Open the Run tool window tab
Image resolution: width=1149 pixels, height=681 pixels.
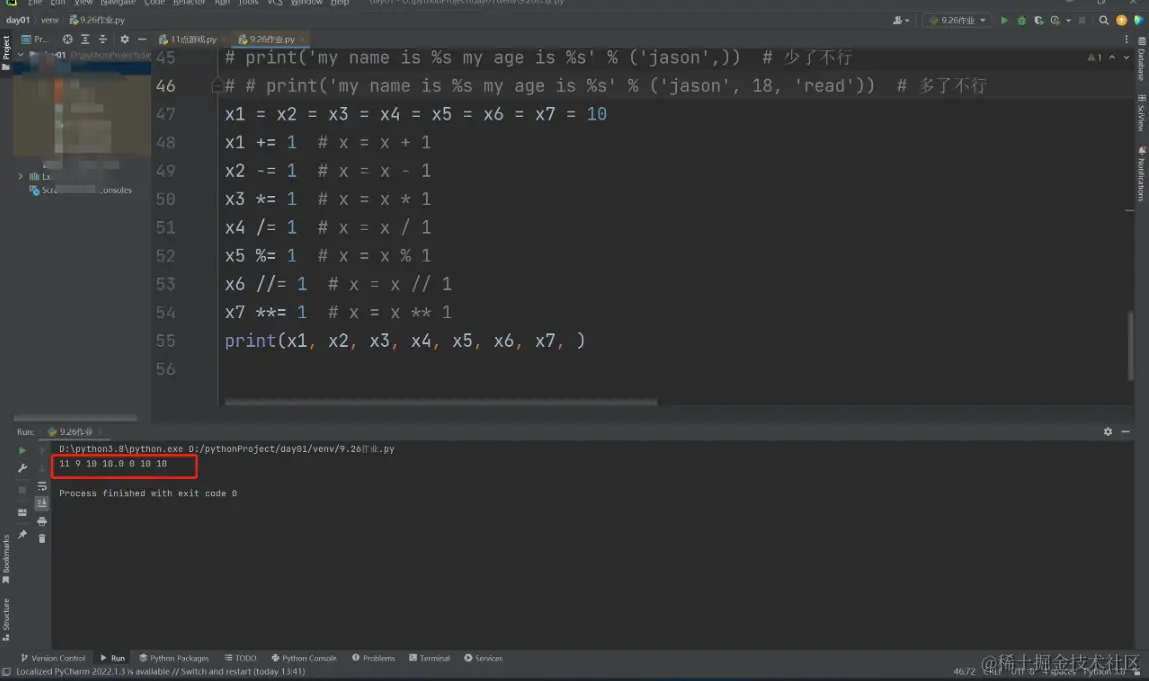(x=113, y=658)
